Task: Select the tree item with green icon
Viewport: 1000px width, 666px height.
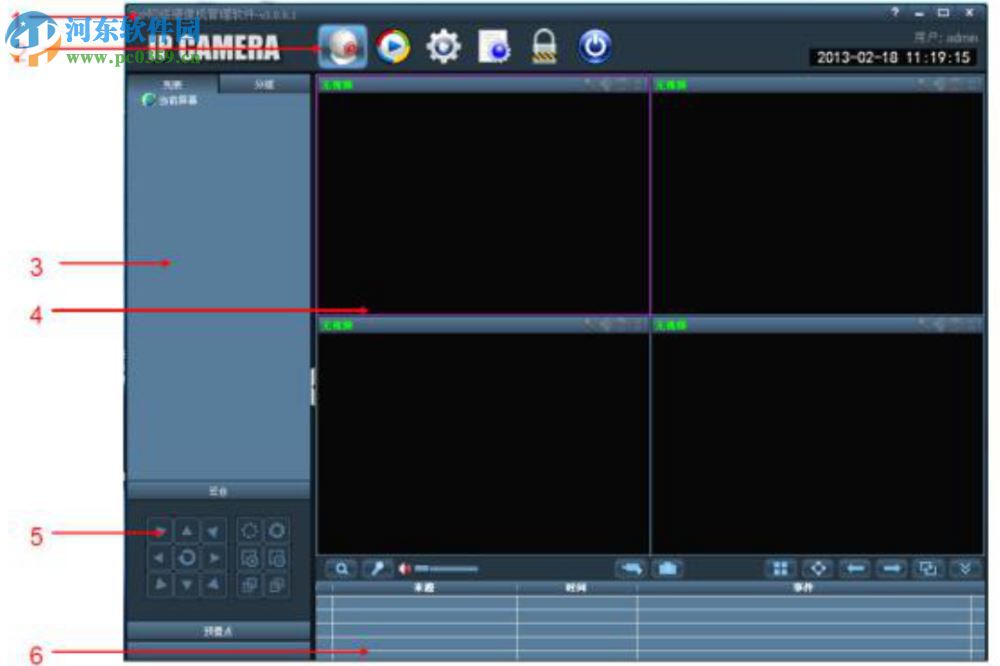Action: tap(170, 100)
